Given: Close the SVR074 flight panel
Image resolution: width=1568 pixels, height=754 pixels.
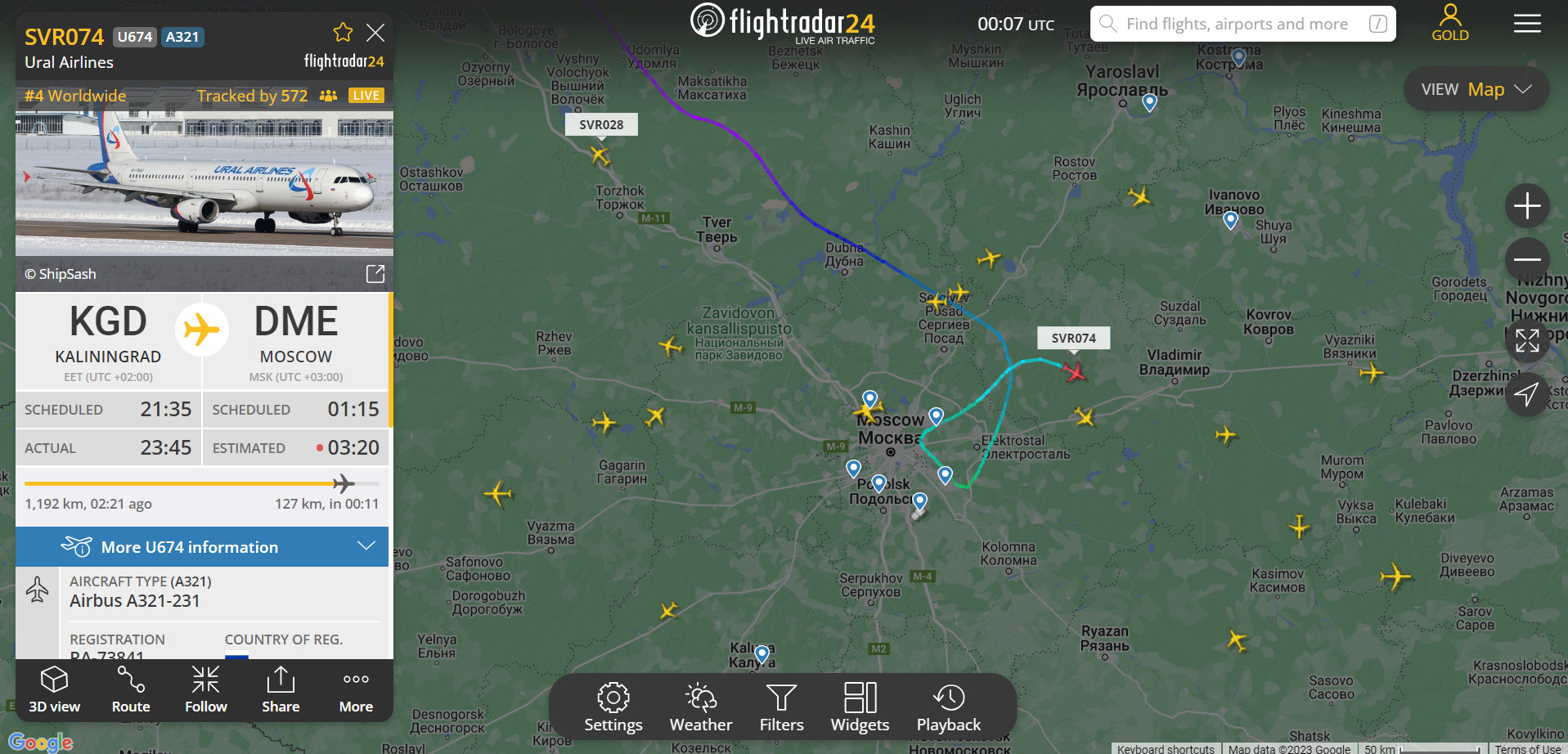Looking at the screenshot, I should point(375,33).
